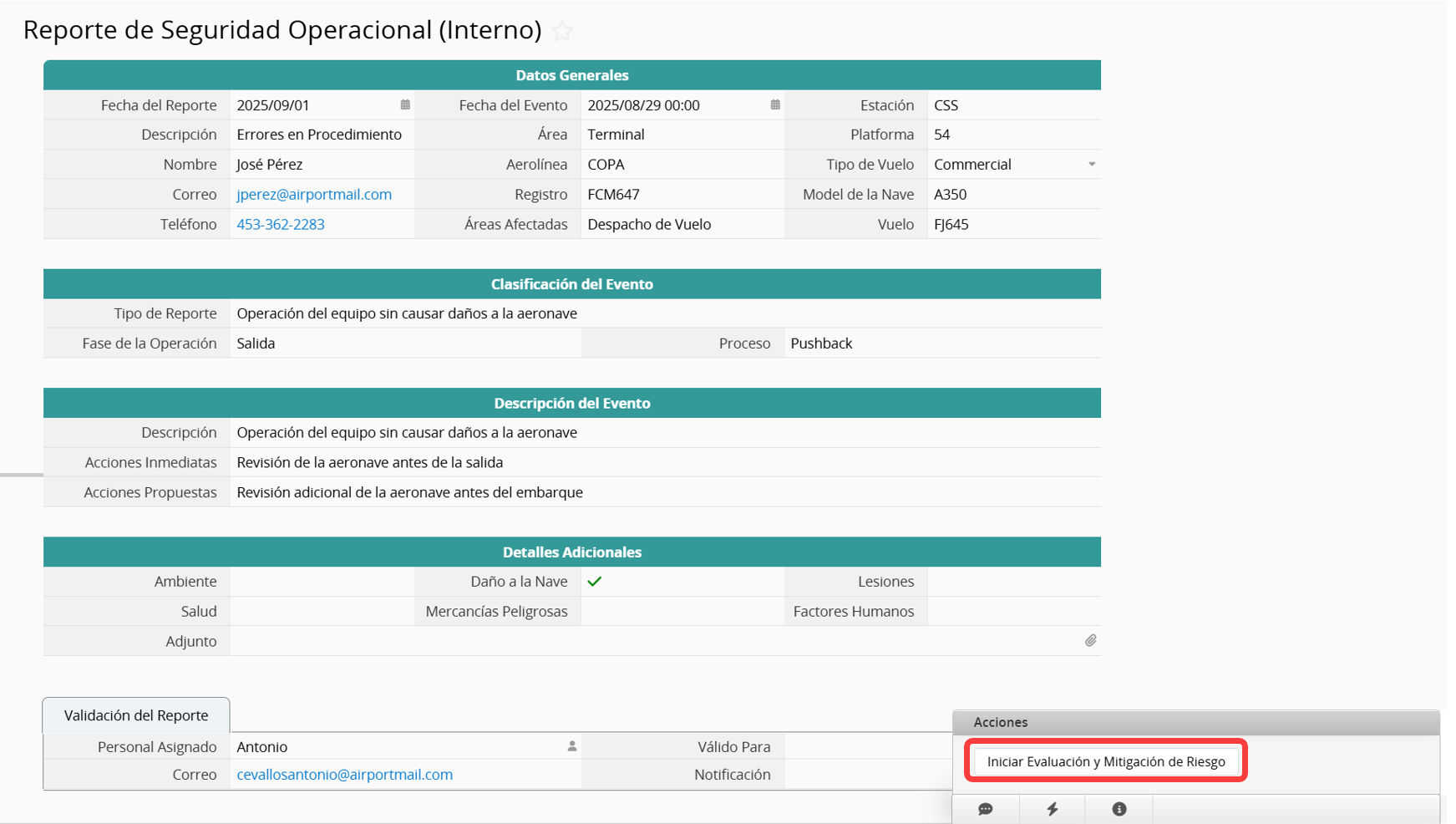This screenshot has width=1456, height=824.
Task: Click the lightning bolt actions icon
Action: tap(1053, 809)
